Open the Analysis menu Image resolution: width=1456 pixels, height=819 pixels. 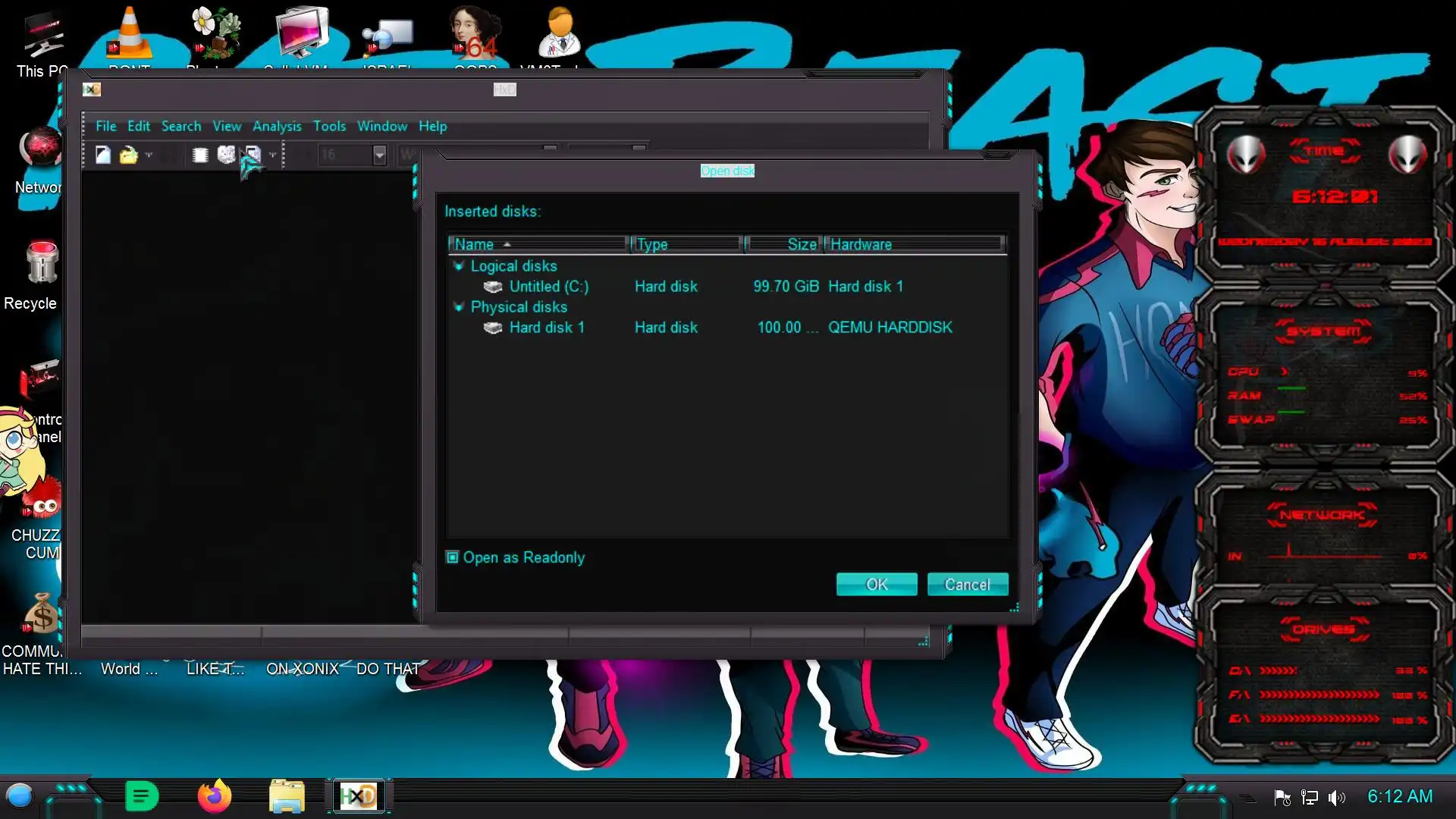[276, 126]
